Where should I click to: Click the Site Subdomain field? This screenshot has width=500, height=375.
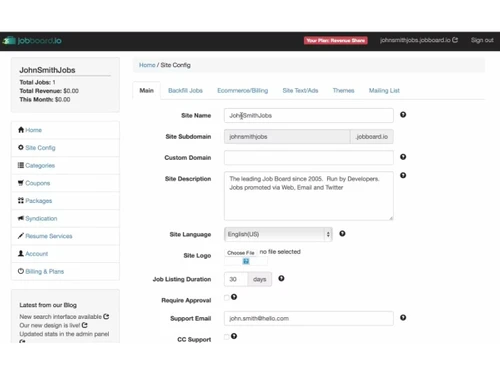[x=287, y=137]
